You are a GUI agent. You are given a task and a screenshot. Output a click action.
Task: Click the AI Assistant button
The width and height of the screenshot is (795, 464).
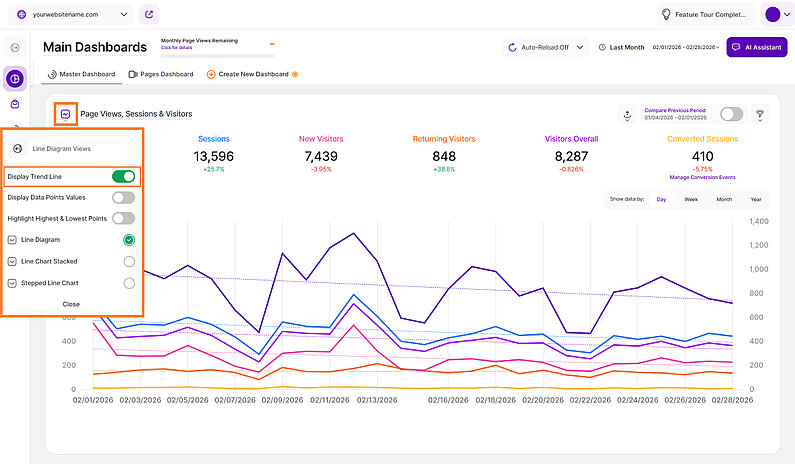(756, 47)
